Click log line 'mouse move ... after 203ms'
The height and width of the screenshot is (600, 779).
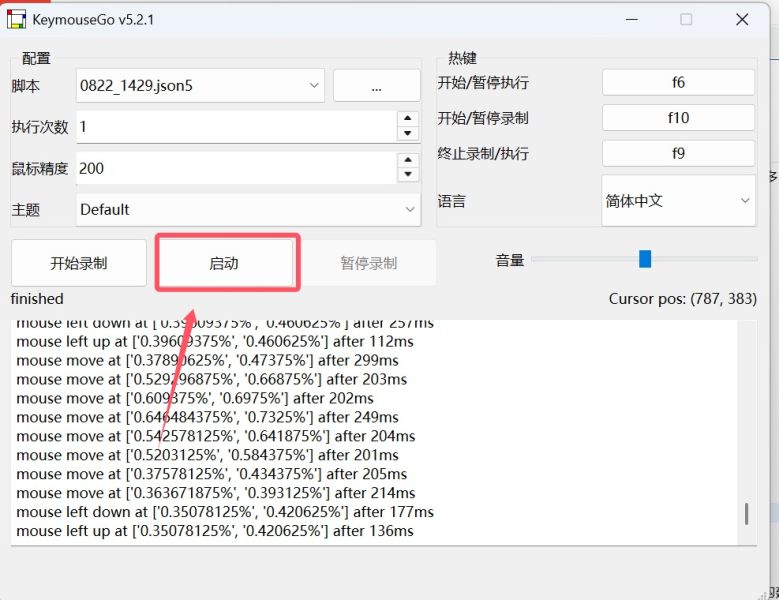212,380
